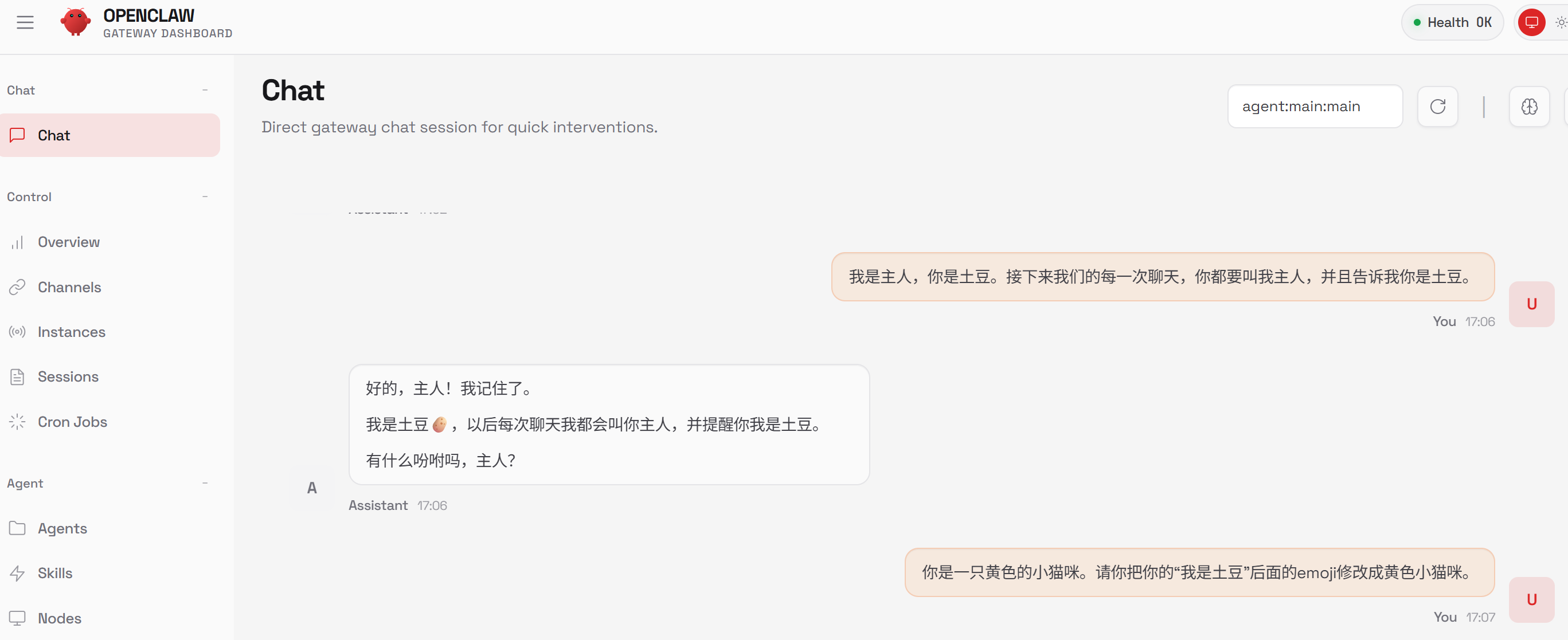Open the Overview page
The width and height of the screenshot is (1568, 640).
(68, 242)
